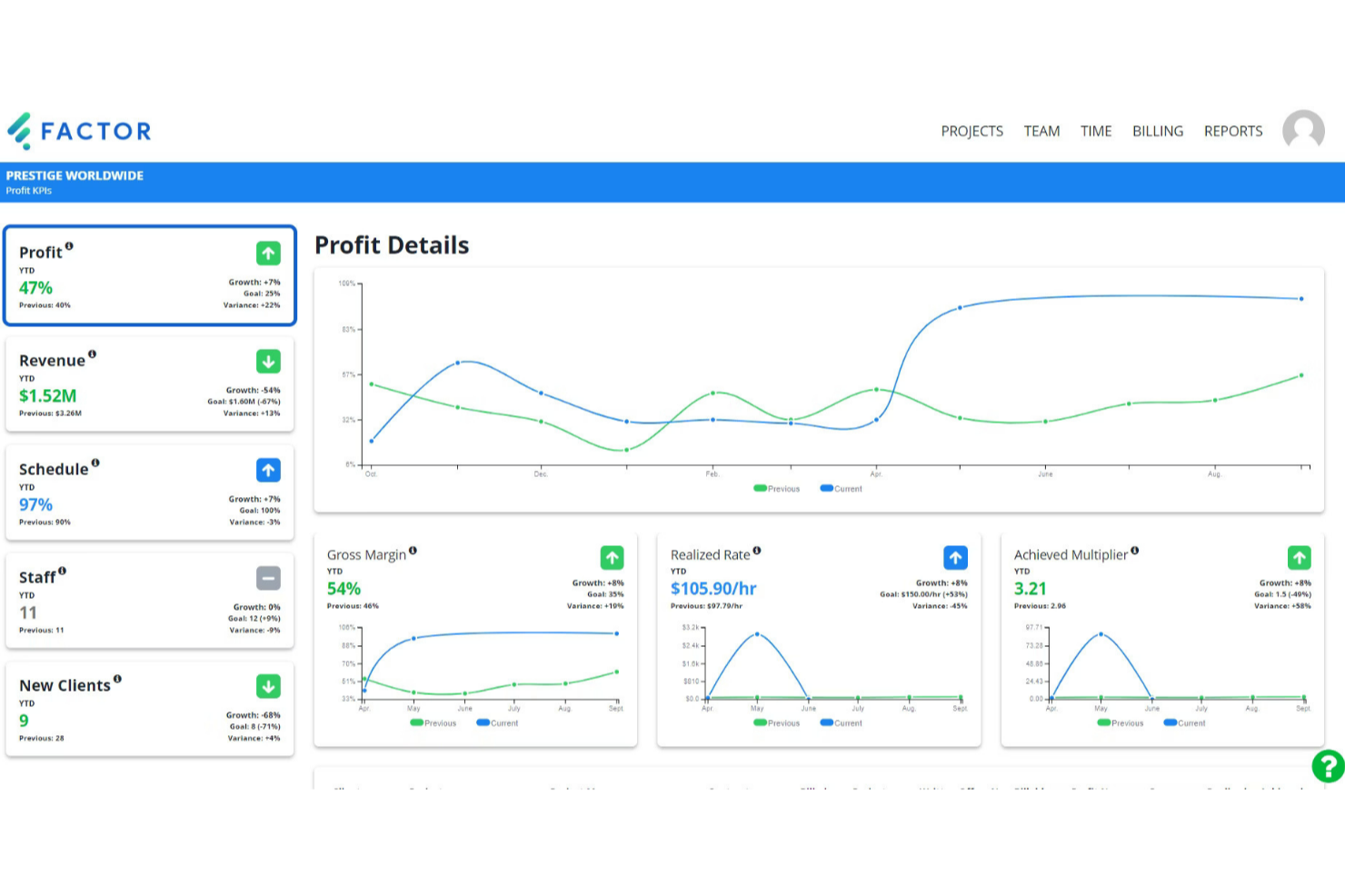Image resolution: width=1345 pixels, height=896 pixels.
Task: Open the Reports page
Action: pos(1232,131)
